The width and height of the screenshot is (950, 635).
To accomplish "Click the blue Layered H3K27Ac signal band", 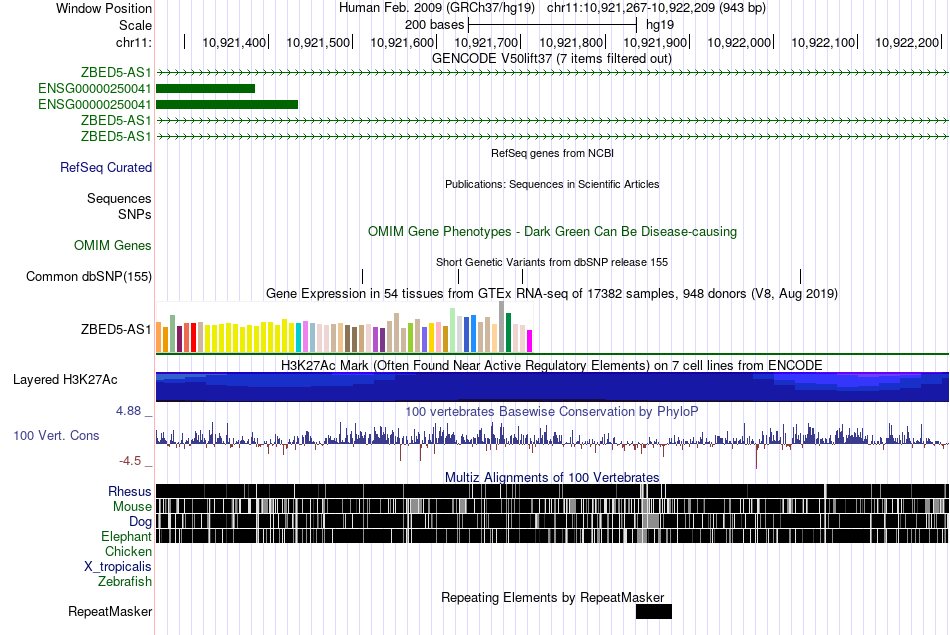I will point(552,387).
